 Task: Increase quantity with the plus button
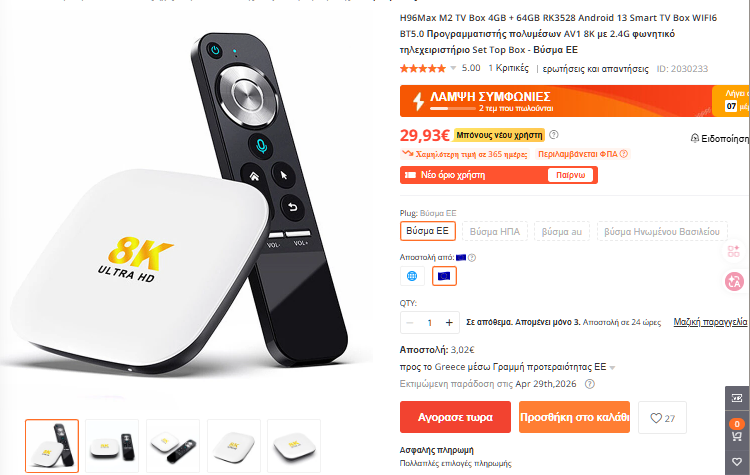point(449,322)
